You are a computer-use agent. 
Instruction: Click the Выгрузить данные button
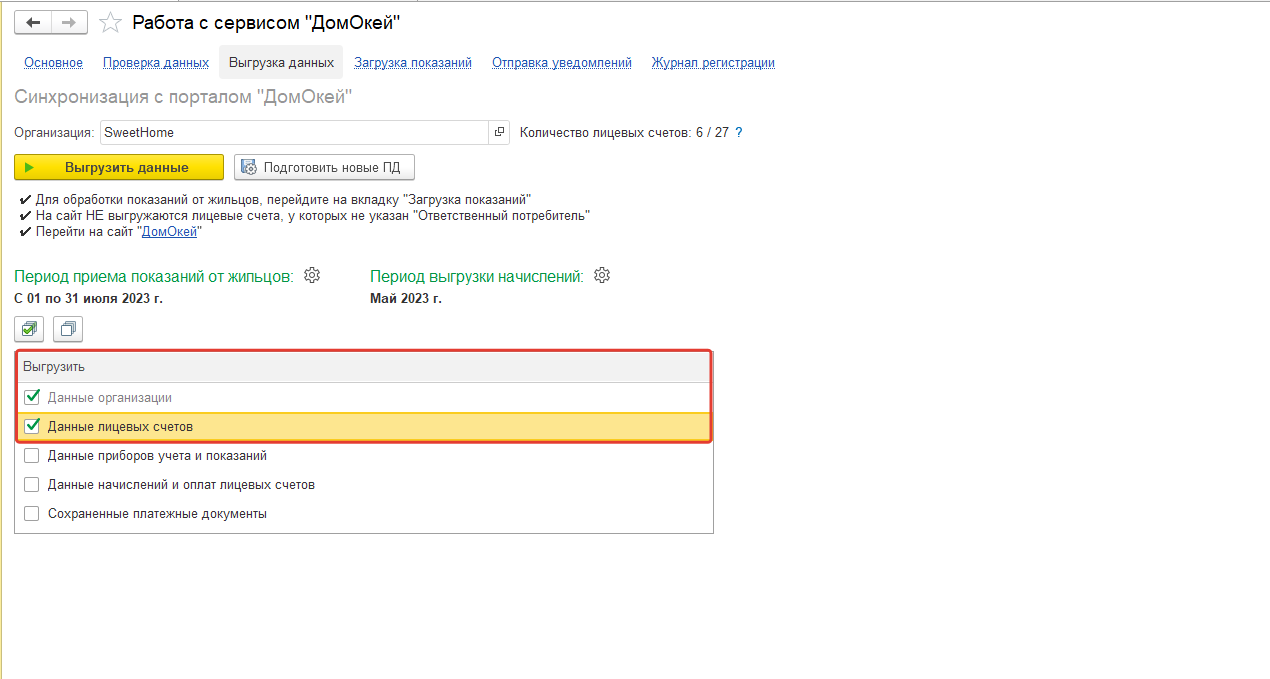click(119, 167)
